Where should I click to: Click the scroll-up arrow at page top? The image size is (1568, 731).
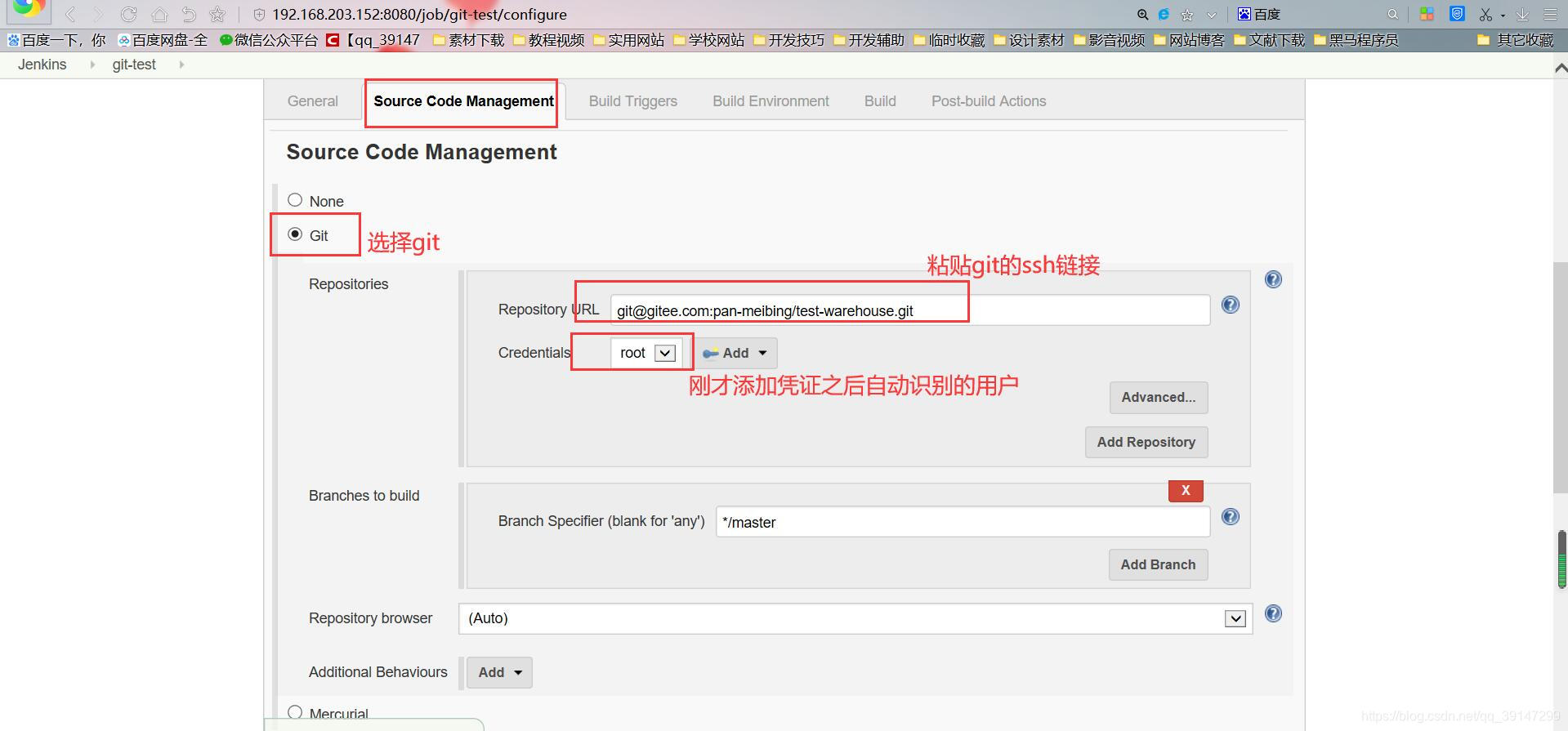pyautogui.click(x=1561, y=69)
